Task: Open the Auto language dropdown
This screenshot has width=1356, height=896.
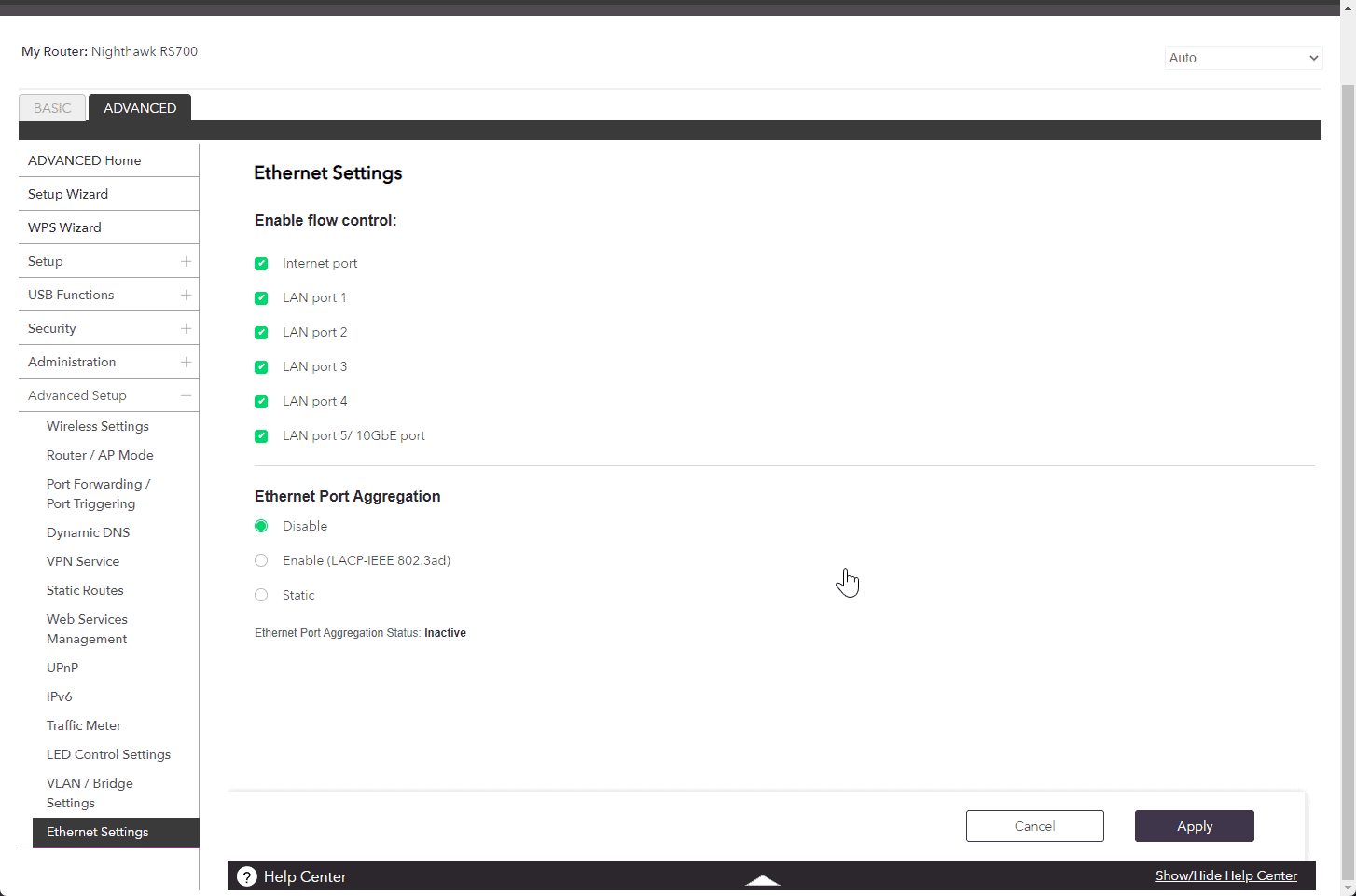Action: click(1243, 58)
